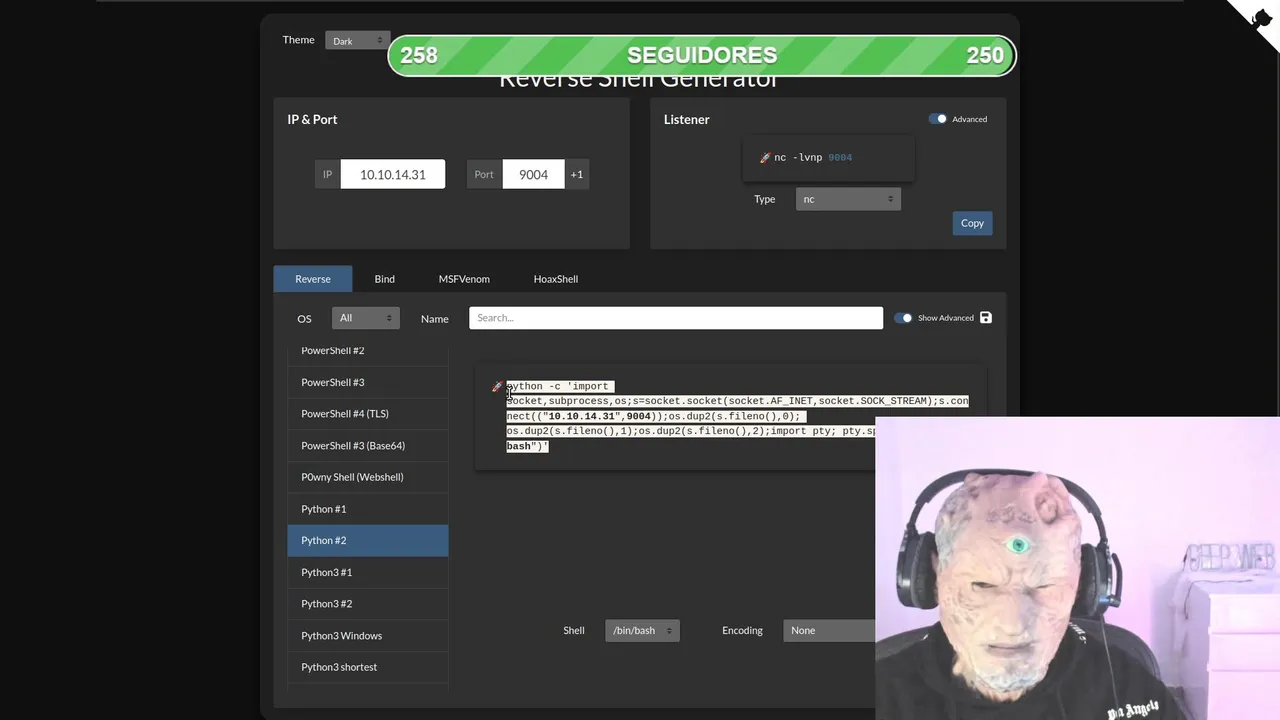1280x720 pixels.
Task: Switch to the Reverse tab
Action: 313,279
